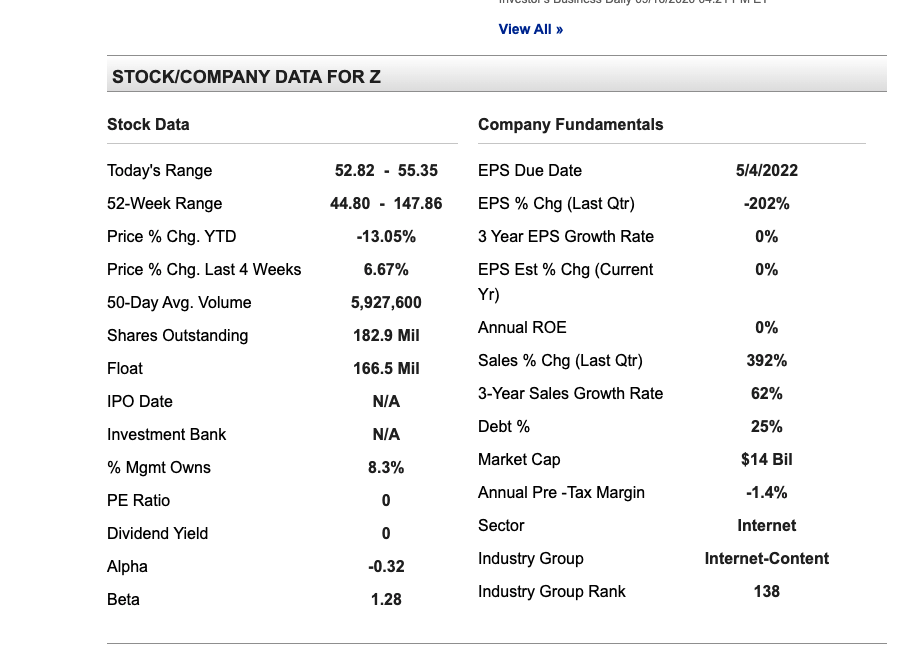
Task: Select the 0% value for Annual ROE
Action: pyautogui.click(x=767, y=327)
